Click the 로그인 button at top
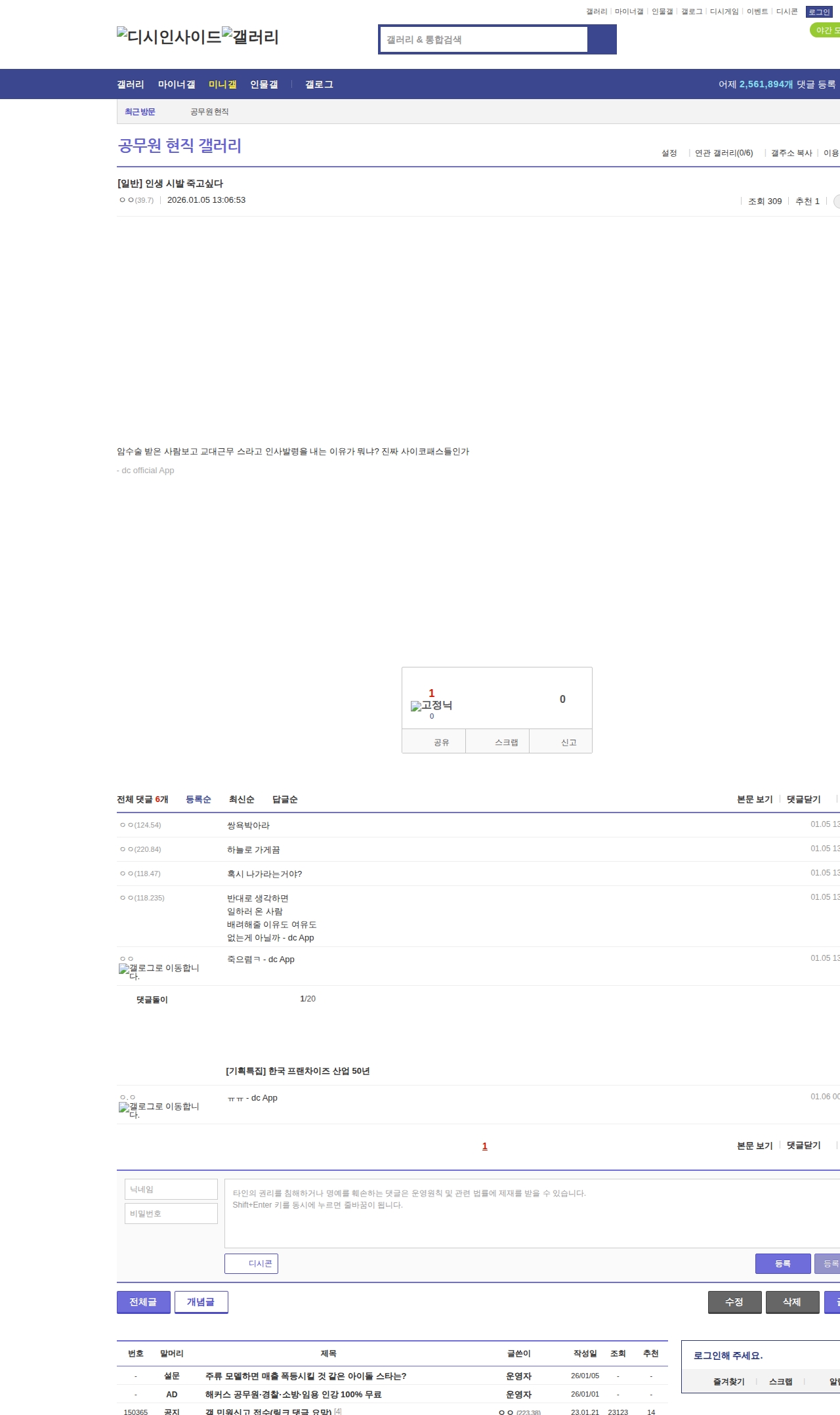This screenshot has height=1415, width=840. (818, 12)
